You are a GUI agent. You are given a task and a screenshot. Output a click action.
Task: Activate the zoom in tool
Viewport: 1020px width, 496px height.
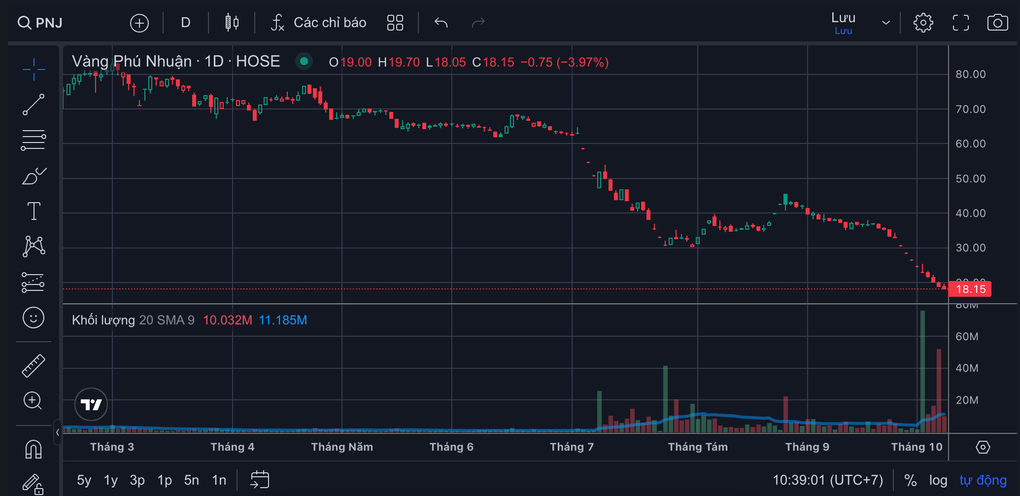click(x=33, y=400)
